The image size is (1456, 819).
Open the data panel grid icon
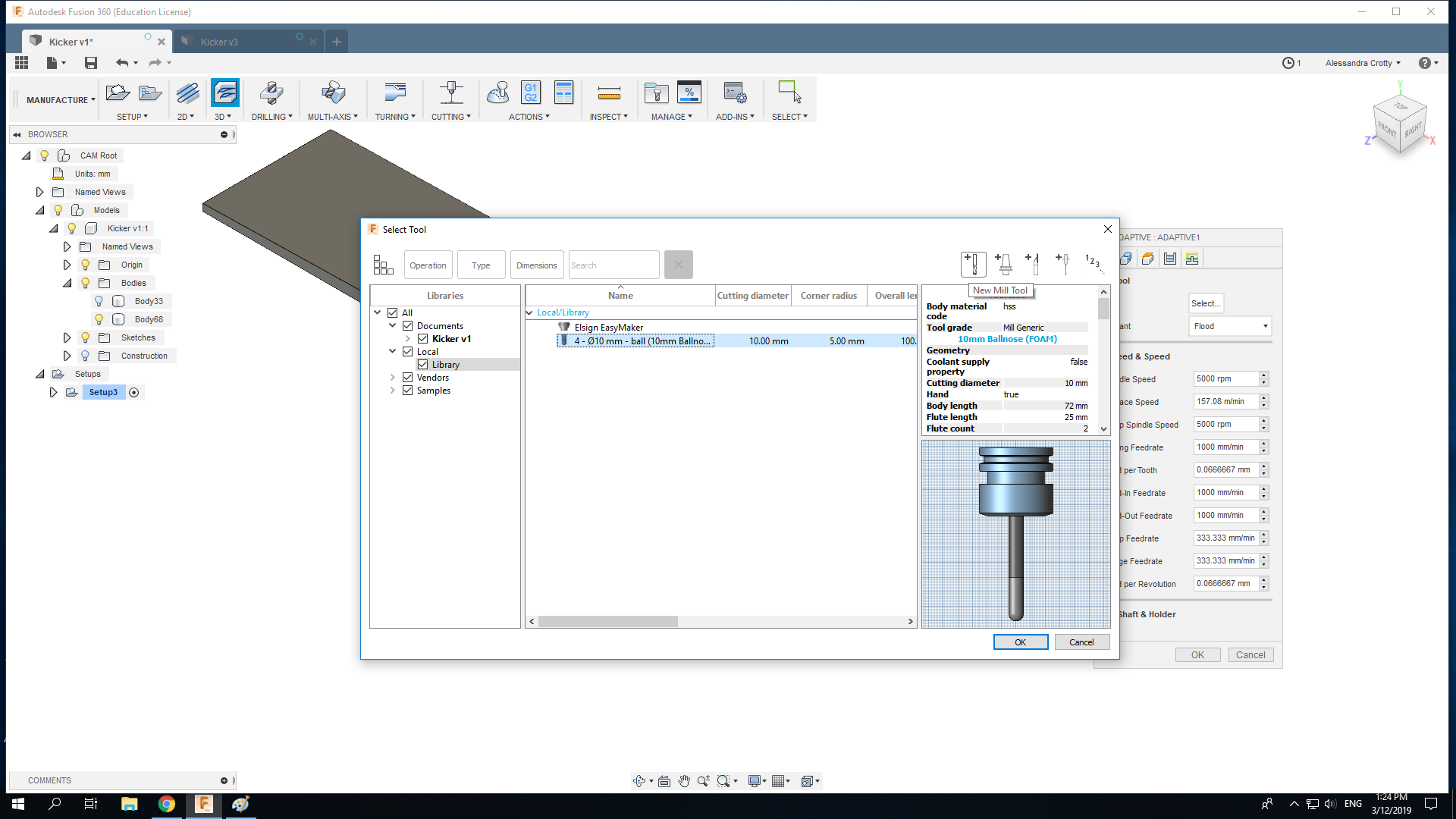(21, 63)
